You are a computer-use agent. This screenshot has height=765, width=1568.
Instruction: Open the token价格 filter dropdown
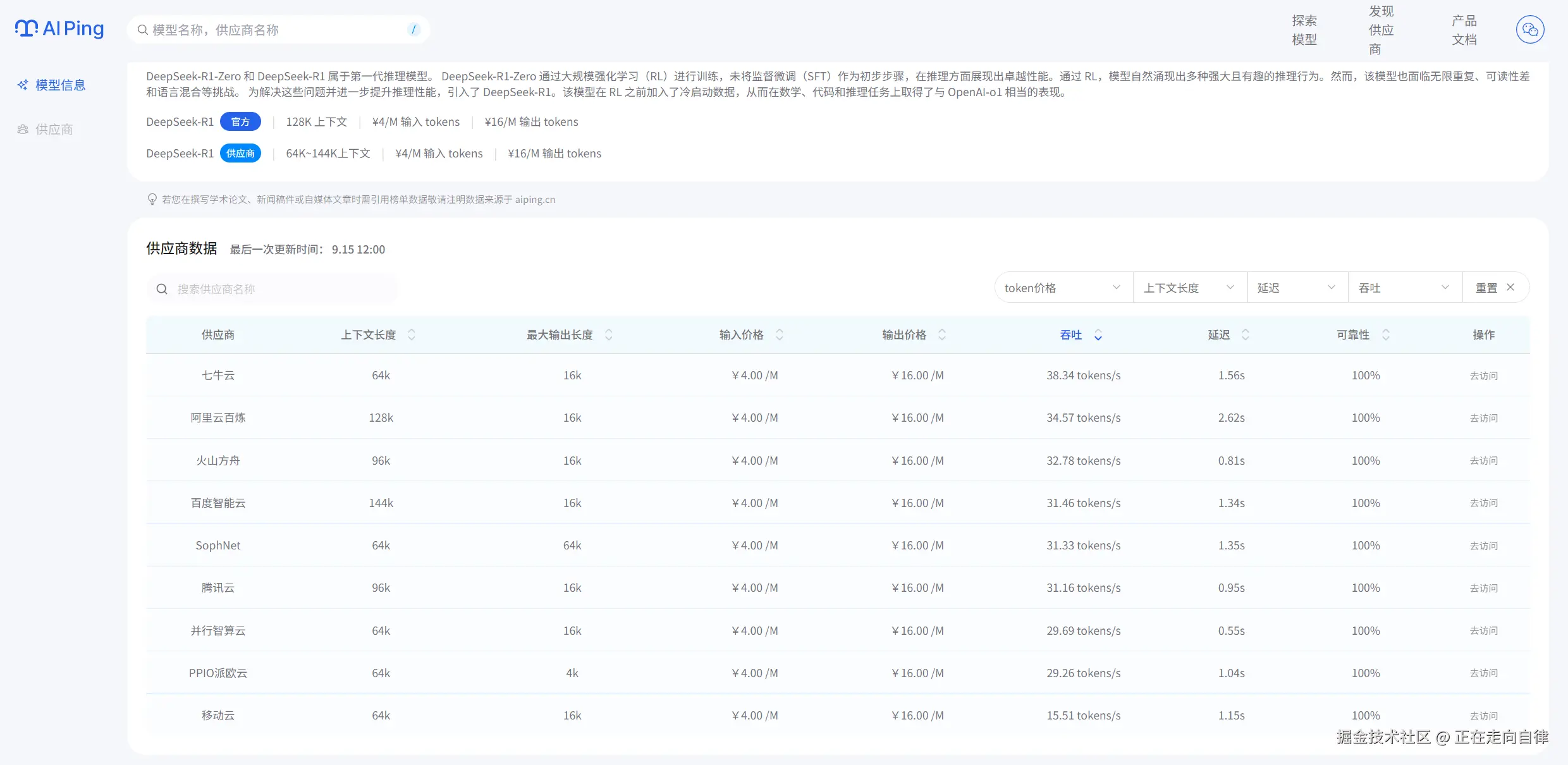coord(1062,288)
